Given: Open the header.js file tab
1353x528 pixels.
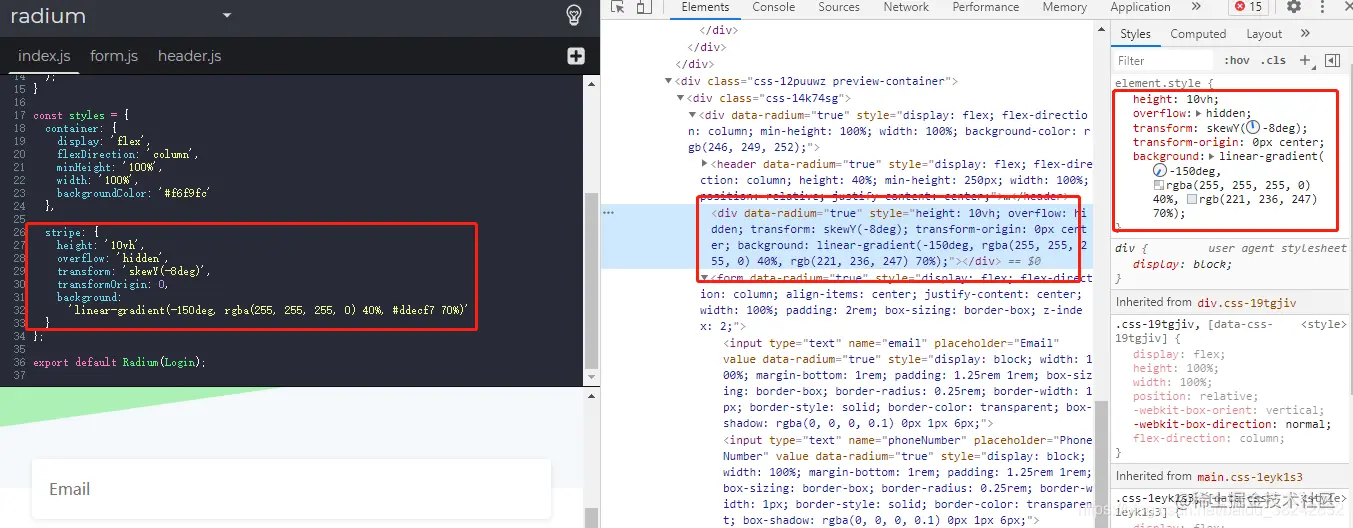Looking at the screenshot, I should pyautogui.click(x=189, y=56).
